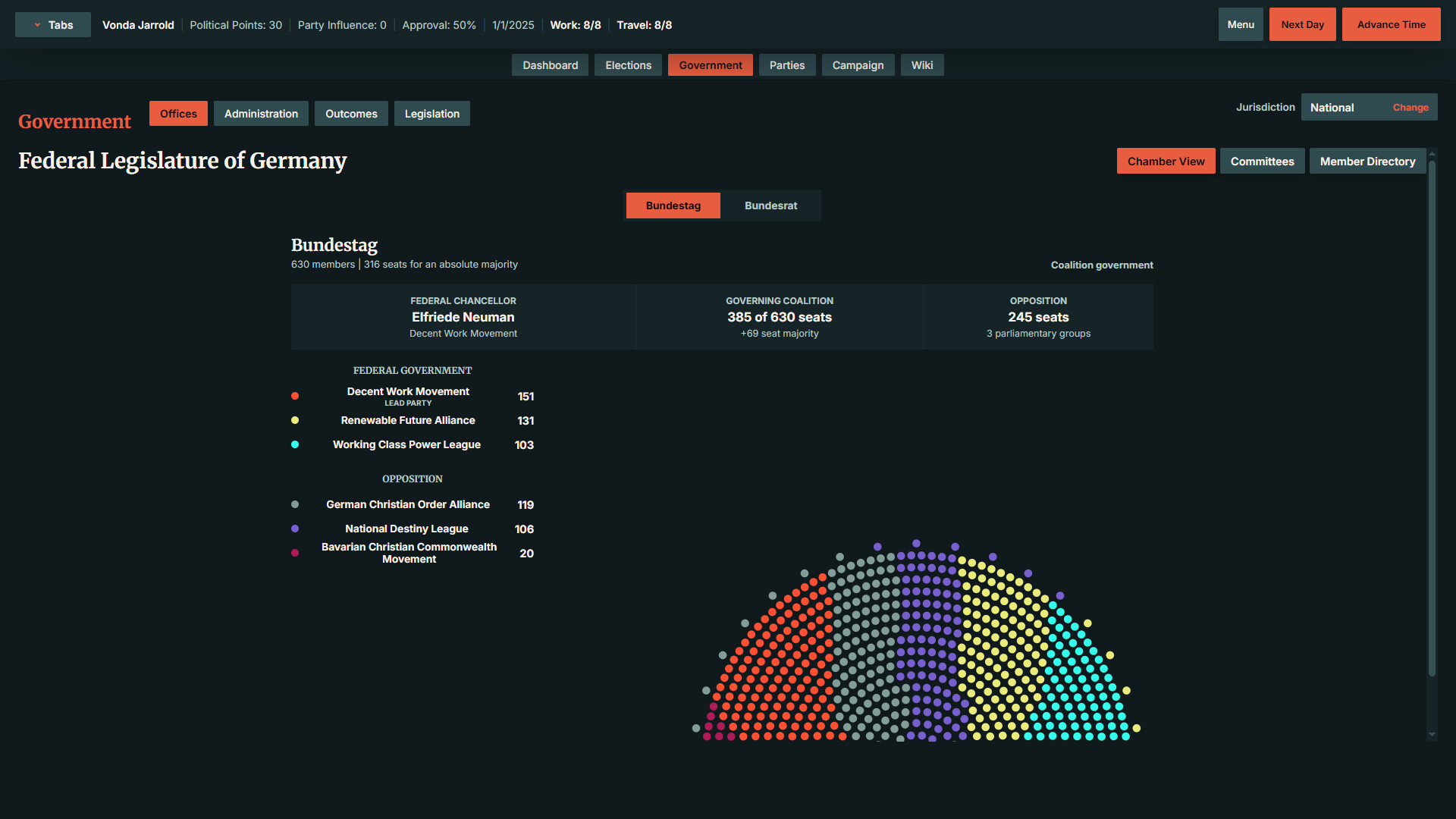Click the Advance Time button
The width and height of the screenshot is (1456, 819).
click(x=1391, y=24)
